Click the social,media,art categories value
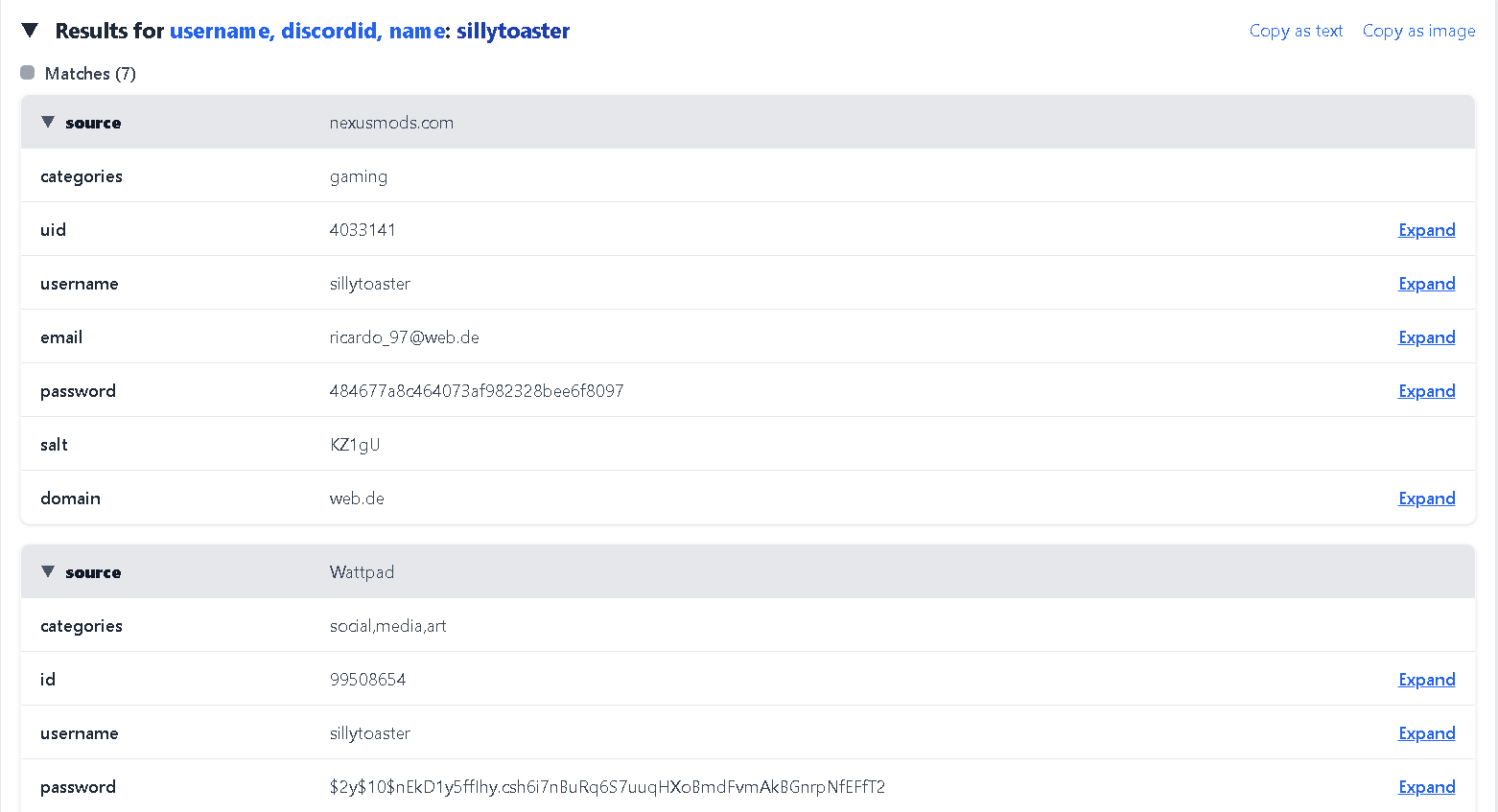1498x812 pixels. (387, 626)
